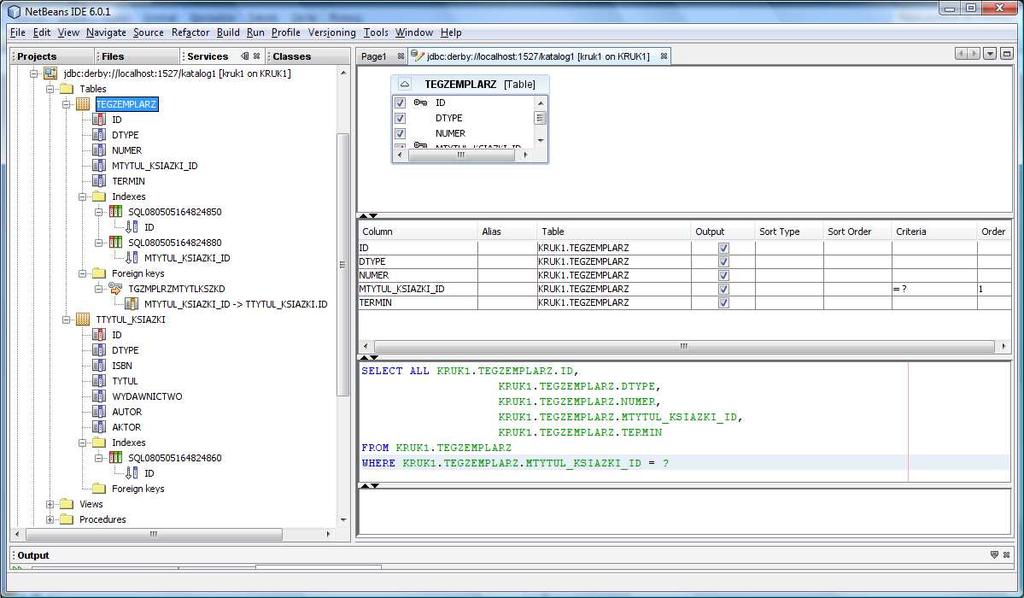Toggle Output checkbox for the DTYPE grid row

pos(723,262)
